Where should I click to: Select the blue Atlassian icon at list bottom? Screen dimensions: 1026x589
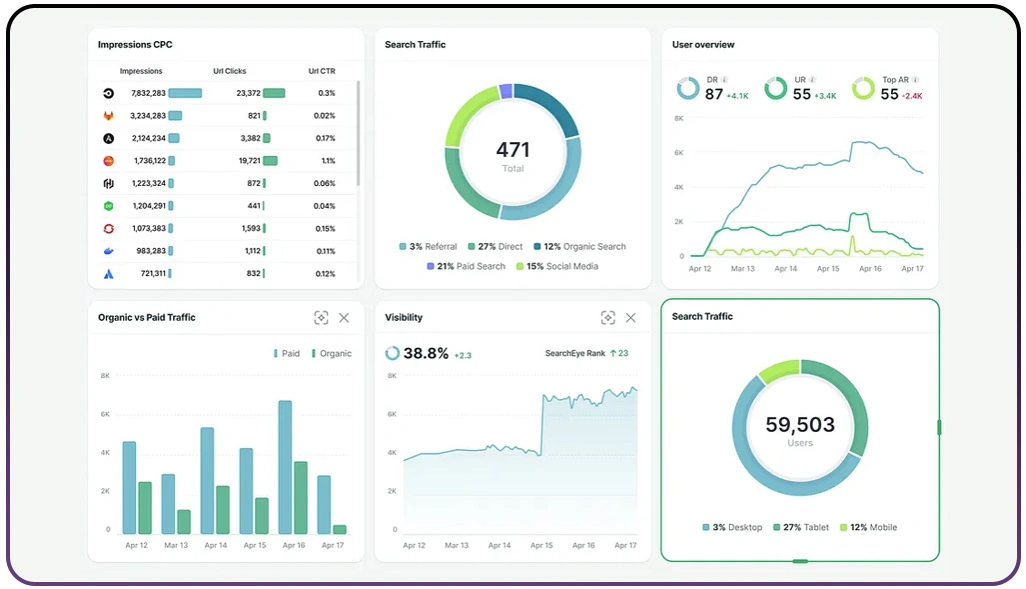[x=107, y=273]
